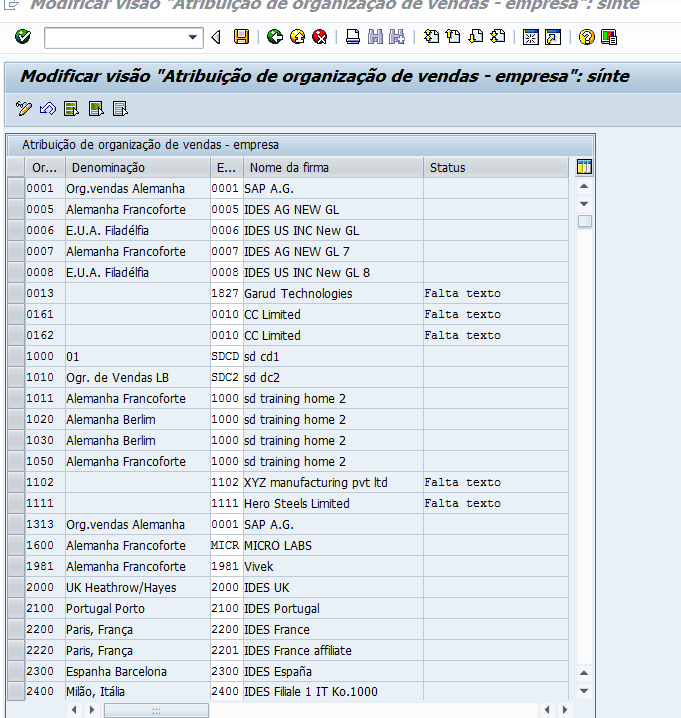Click the Or... column header
681x718 pixels.
45,168
